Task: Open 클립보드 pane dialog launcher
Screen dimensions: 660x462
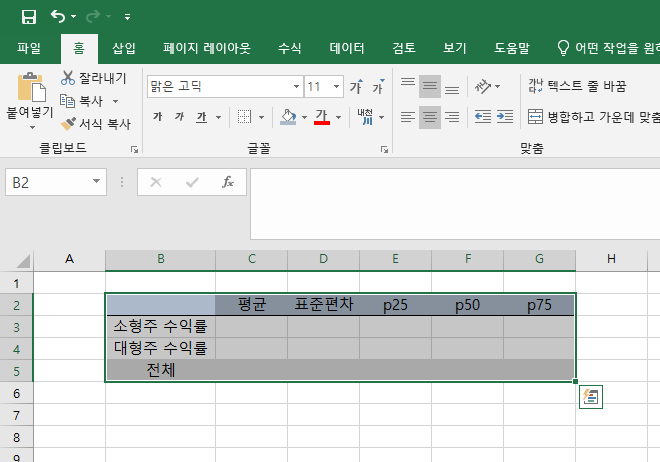Action: 134,149
